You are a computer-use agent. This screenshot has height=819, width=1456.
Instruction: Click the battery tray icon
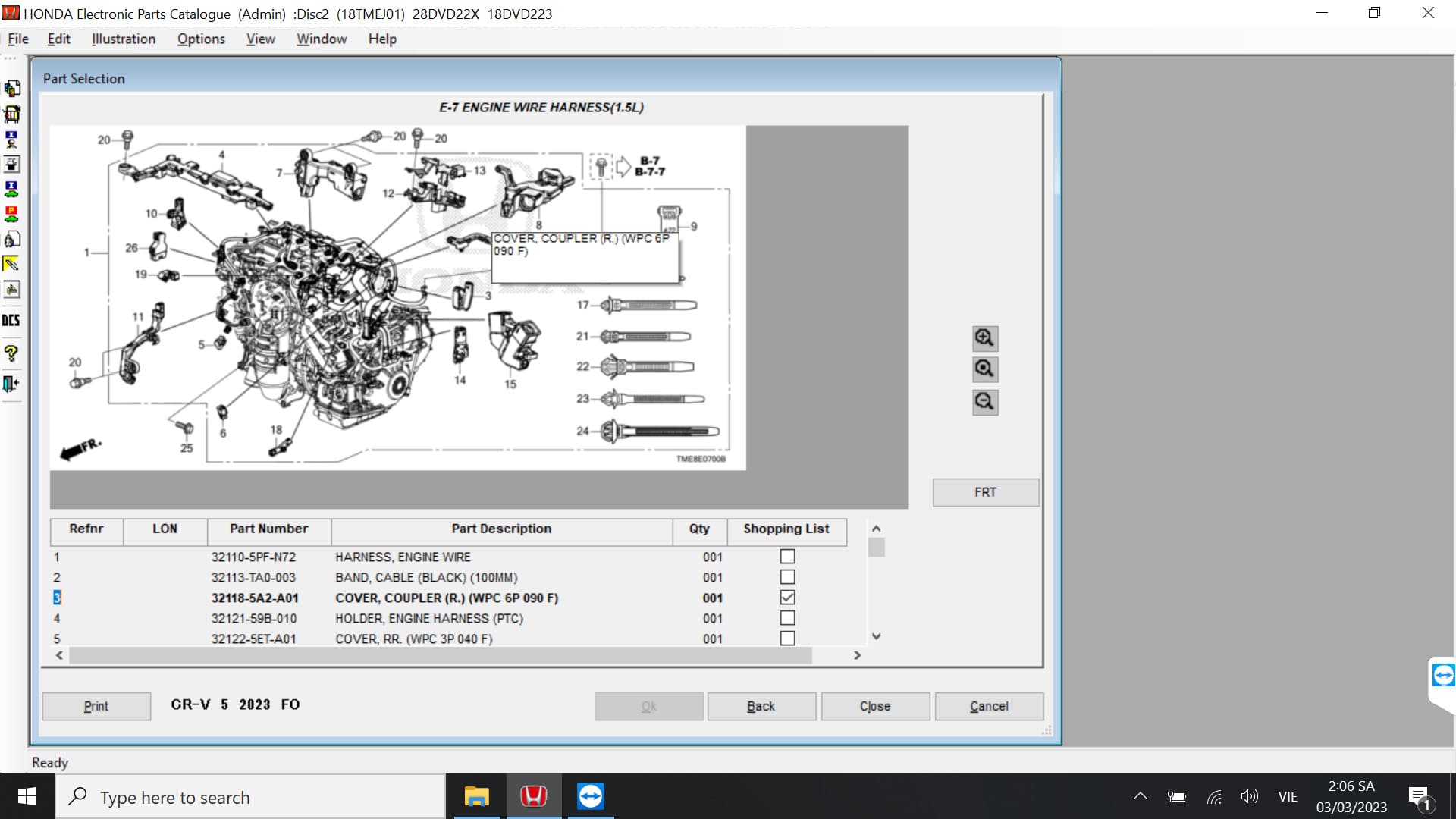(x=1177, y=796)
